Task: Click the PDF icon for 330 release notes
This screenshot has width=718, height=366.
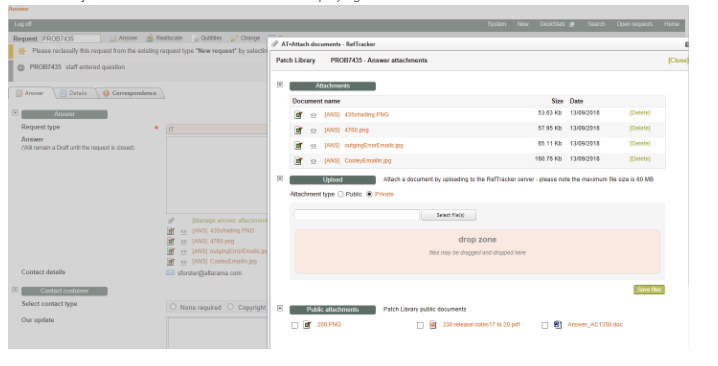Action: pos(432,325)
